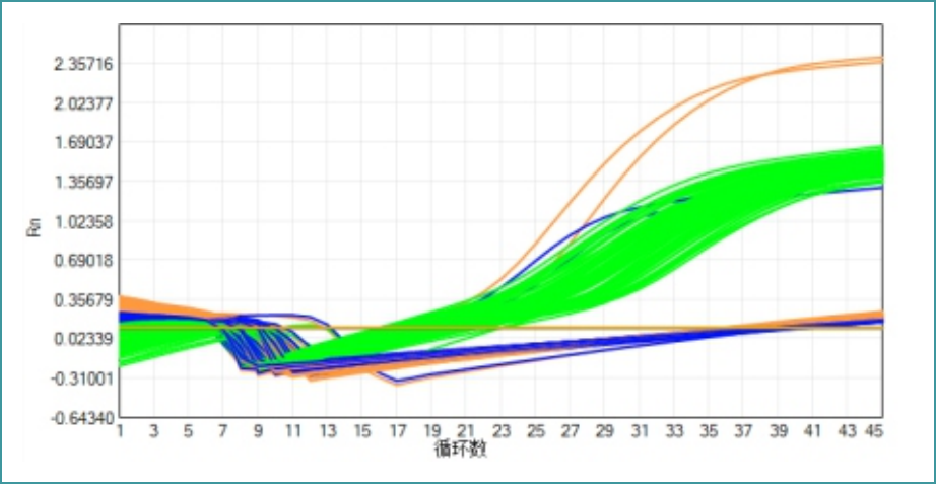Click the 0.69018 Rn axis value
937x485 pixels.
[x=82, y=260]
